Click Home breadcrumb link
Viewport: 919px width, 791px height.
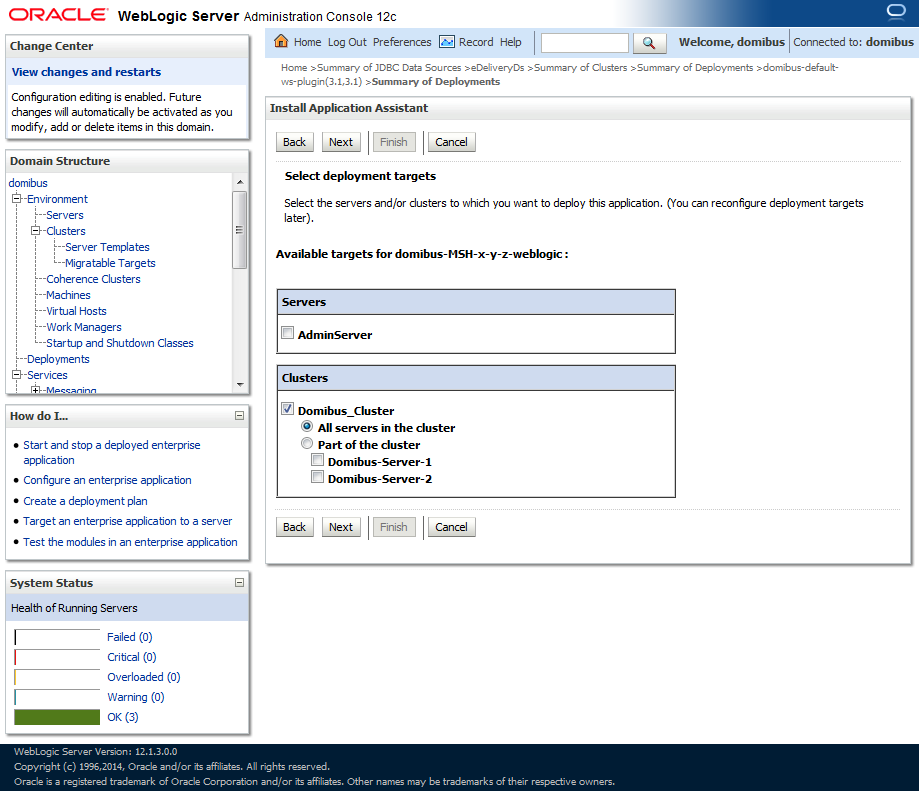294,67
